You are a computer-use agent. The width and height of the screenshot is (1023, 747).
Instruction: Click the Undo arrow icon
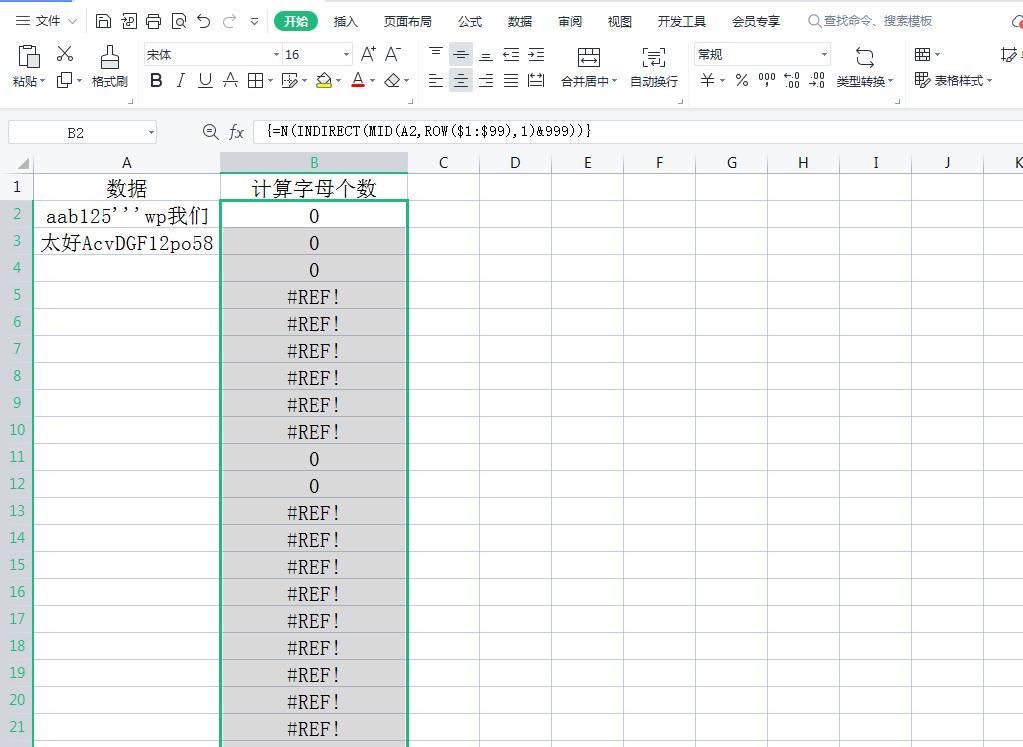tap(204, 21)
